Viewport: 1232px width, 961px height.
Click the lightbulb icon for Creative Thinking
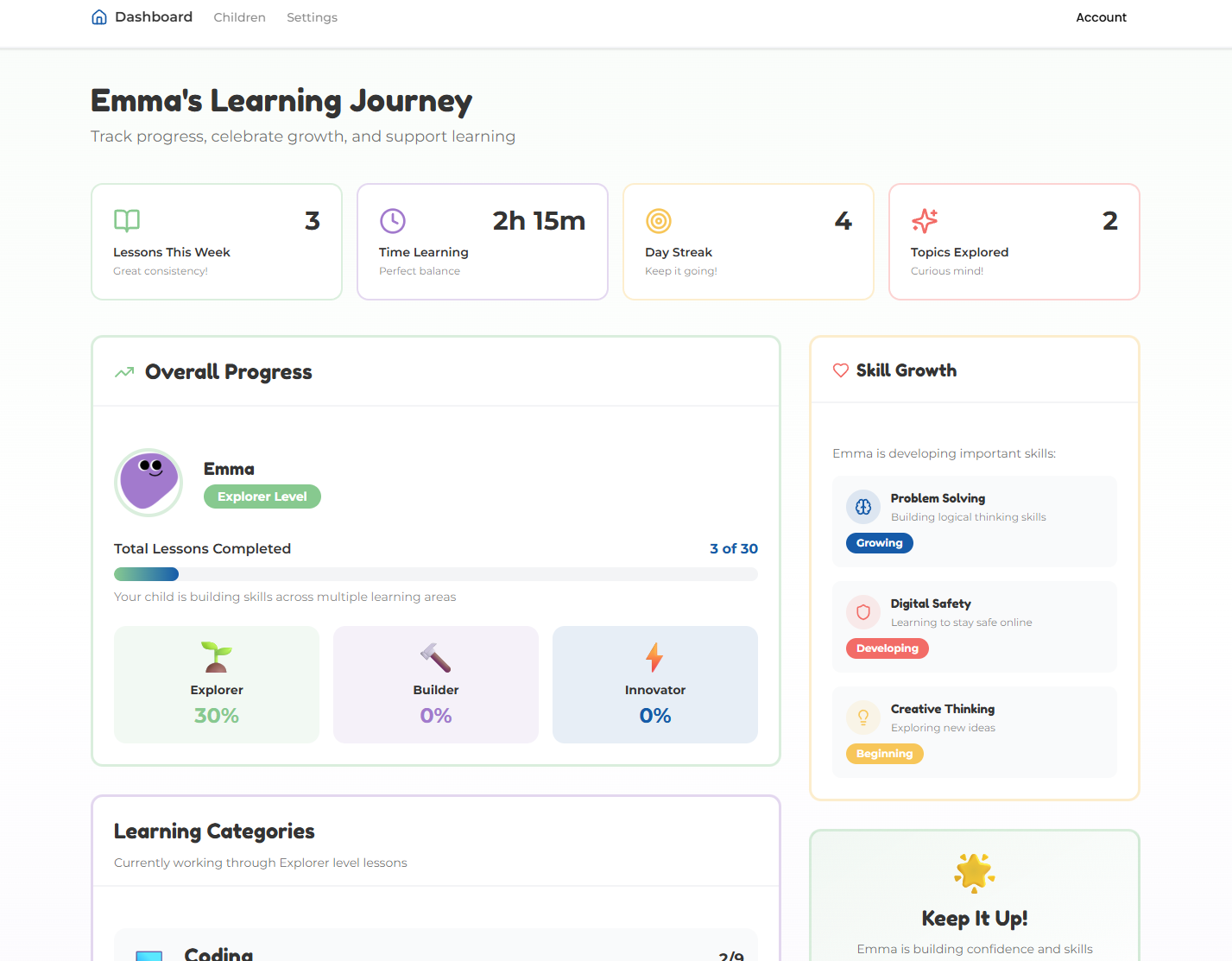862,718
